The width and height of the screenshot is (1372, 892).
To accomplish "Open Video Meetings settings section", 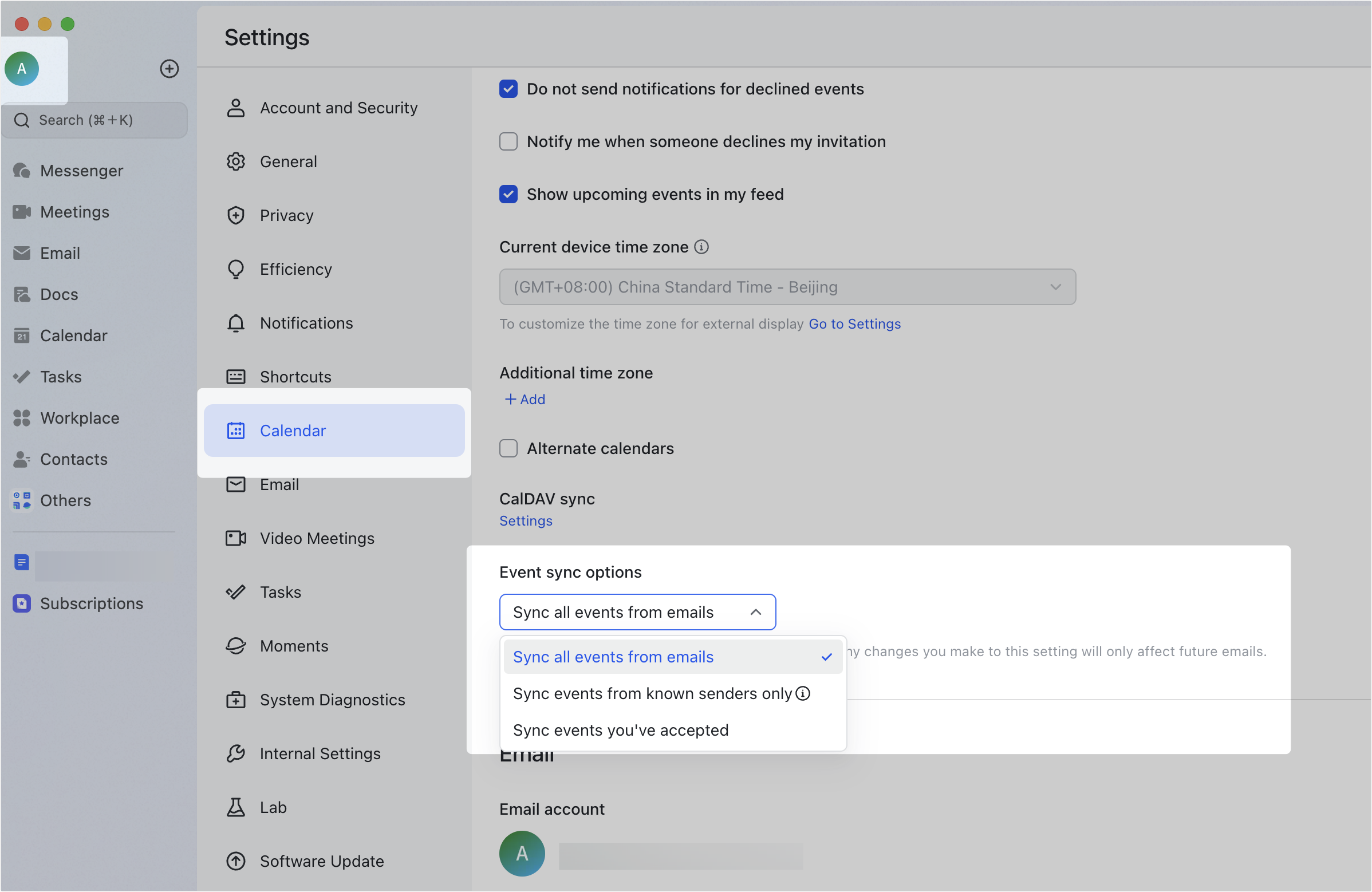I will [x=334, y=538].
